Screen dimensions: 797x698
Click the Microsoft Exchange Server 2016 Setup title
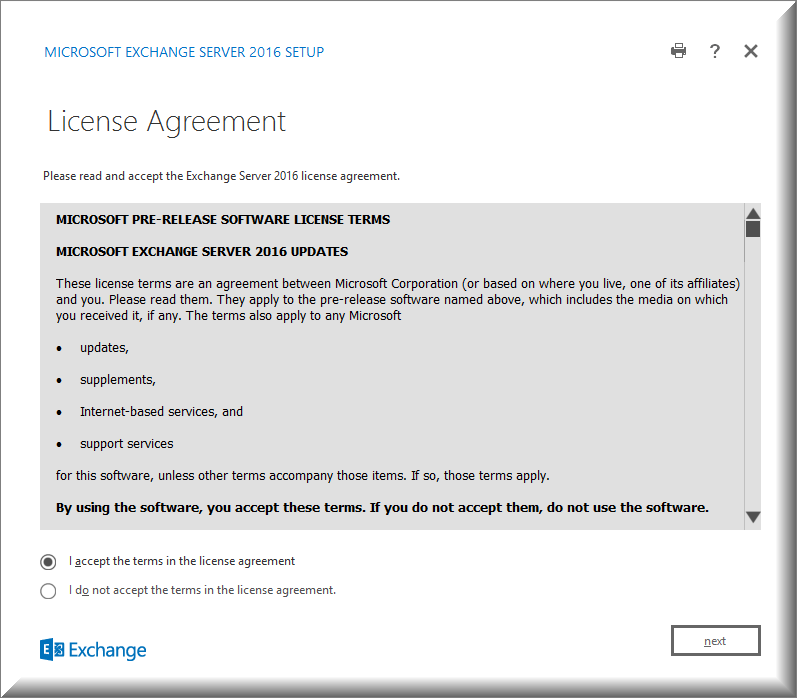184,52
